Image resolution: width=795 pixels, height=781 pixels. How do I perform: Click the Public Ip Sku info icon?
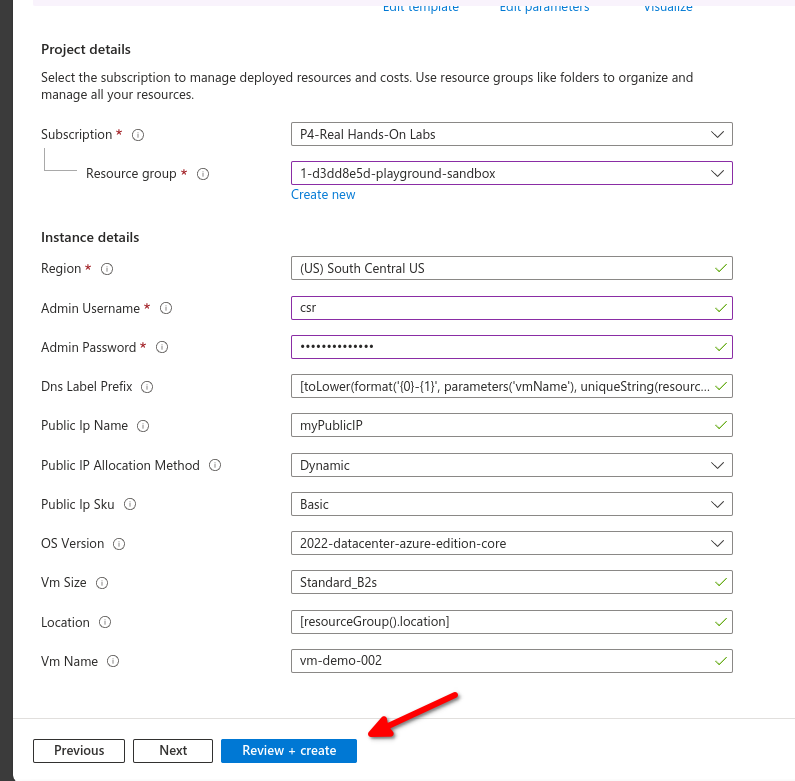tap(130, 505)
